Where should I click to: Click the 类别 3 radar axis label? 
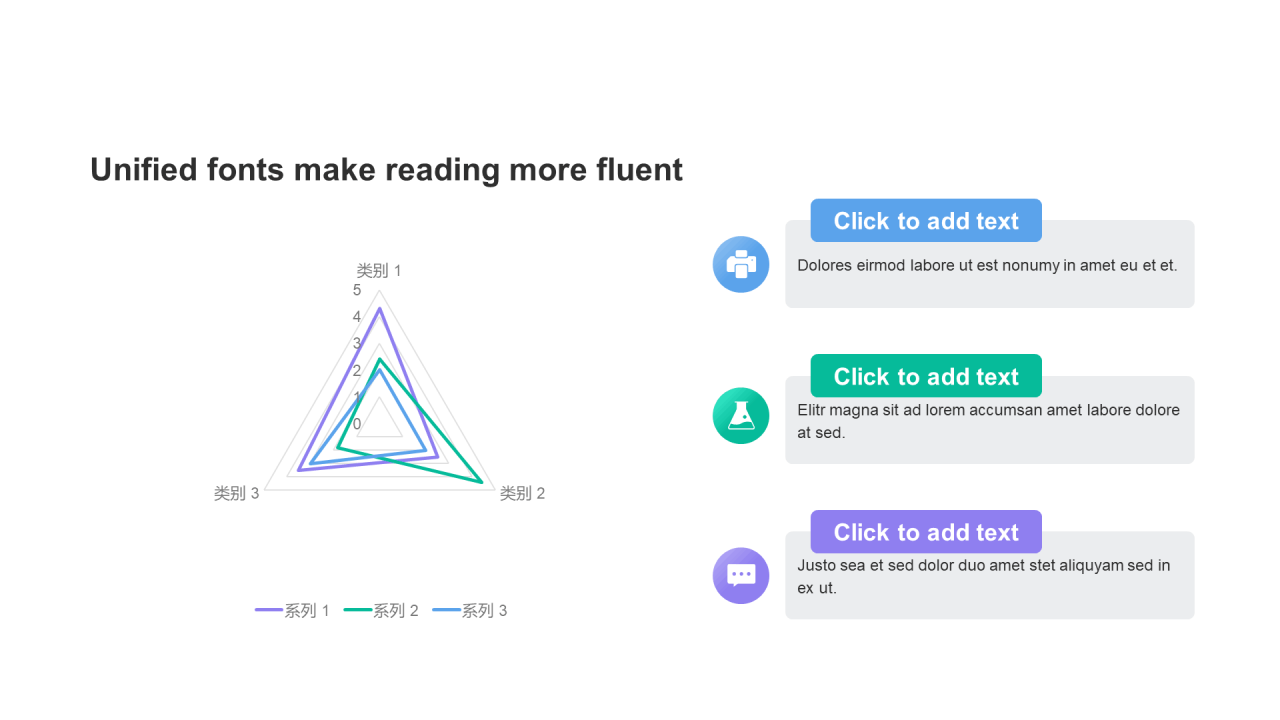coord(236,493)
